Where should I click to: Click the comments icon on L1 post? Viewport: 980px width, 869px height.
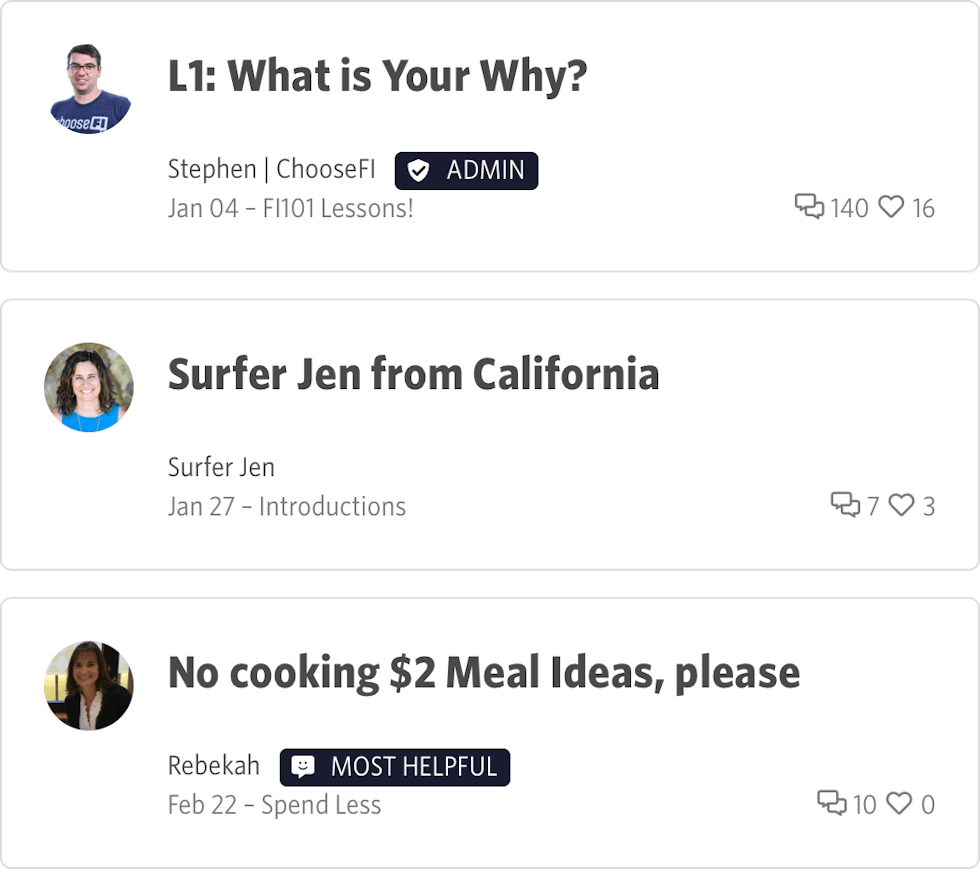point(809,207)
